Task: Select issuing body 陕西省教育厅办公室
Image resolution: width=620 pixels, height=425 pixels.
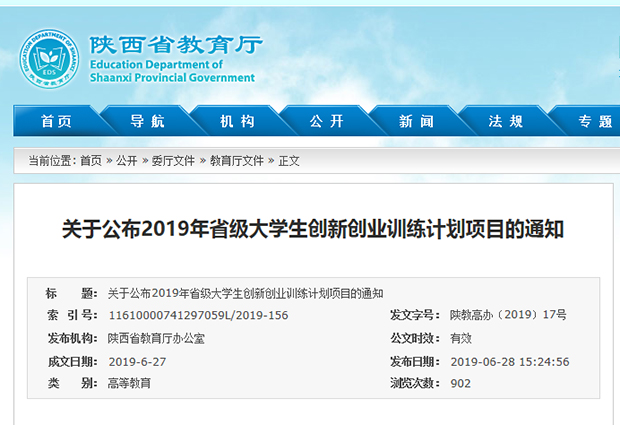Action: pos(156,338)
